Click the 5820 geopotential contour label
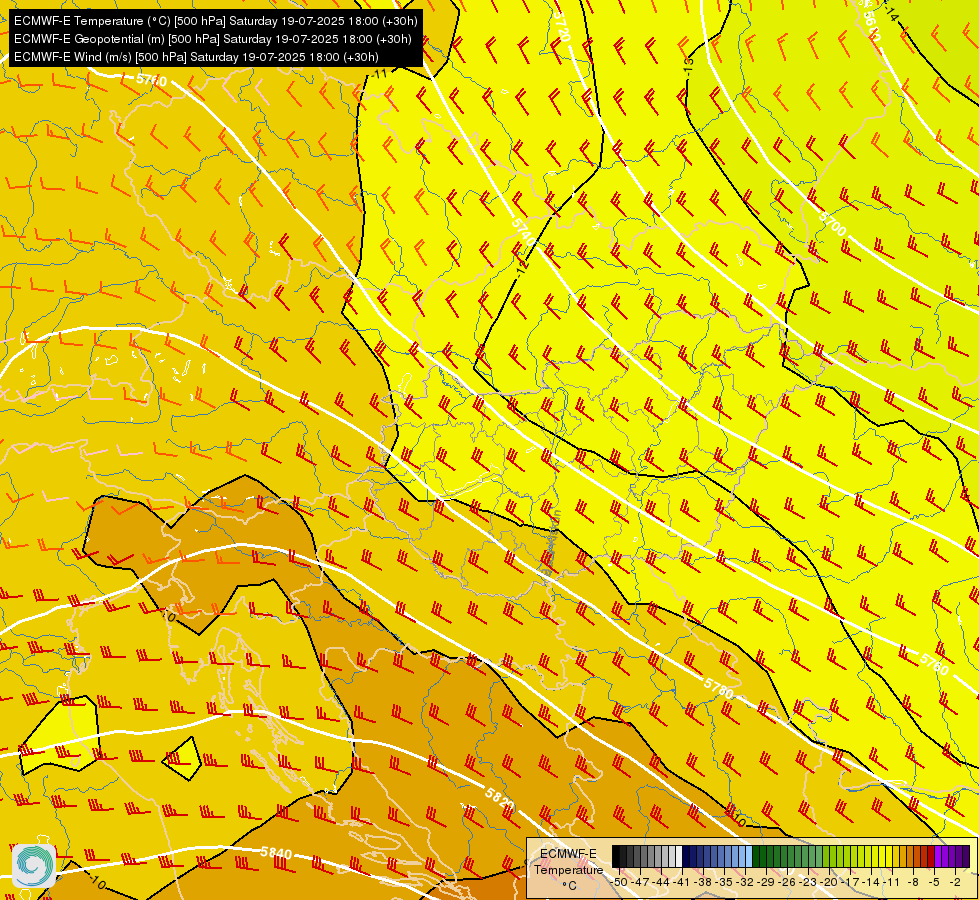979x900 pixels. click(500, 798)
